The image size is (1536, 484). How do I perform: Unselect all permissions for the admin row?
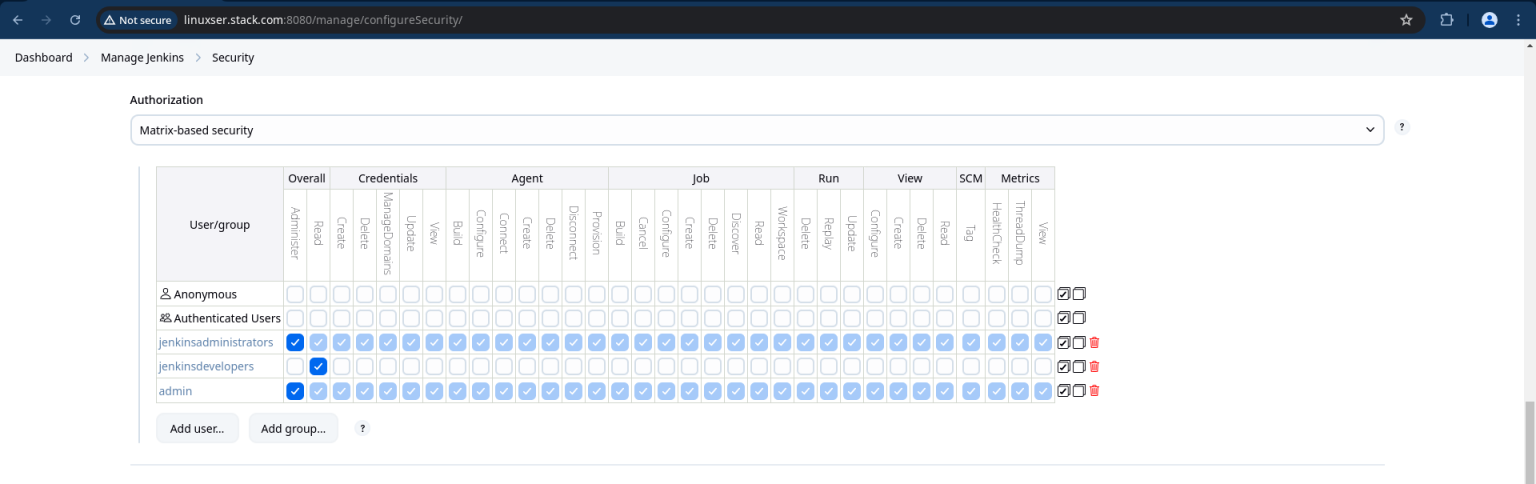pyautogui.click(x=1079, y=391)
